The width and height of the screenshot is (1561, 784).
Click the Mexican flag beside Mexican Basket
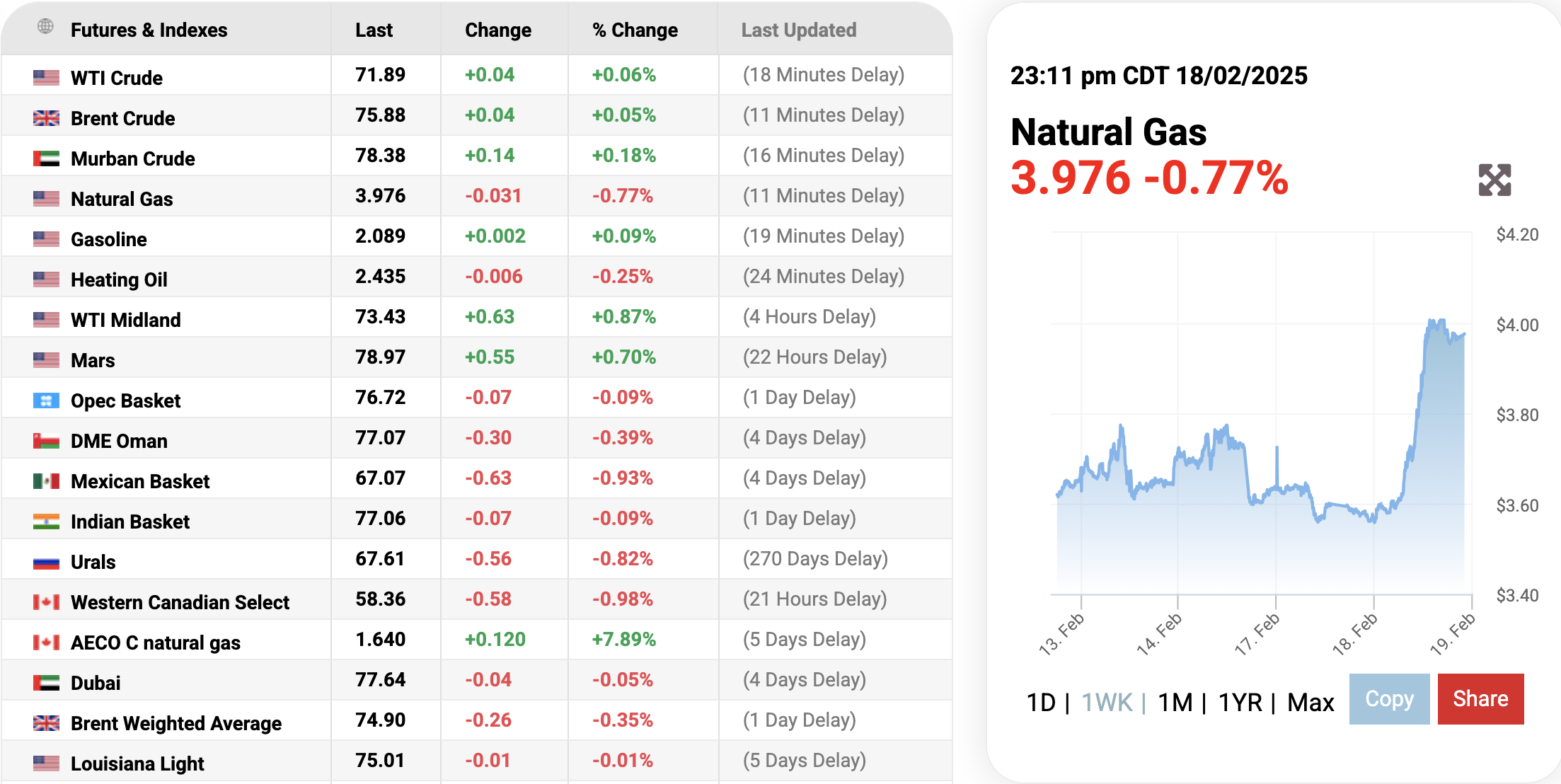click(46, 481)
